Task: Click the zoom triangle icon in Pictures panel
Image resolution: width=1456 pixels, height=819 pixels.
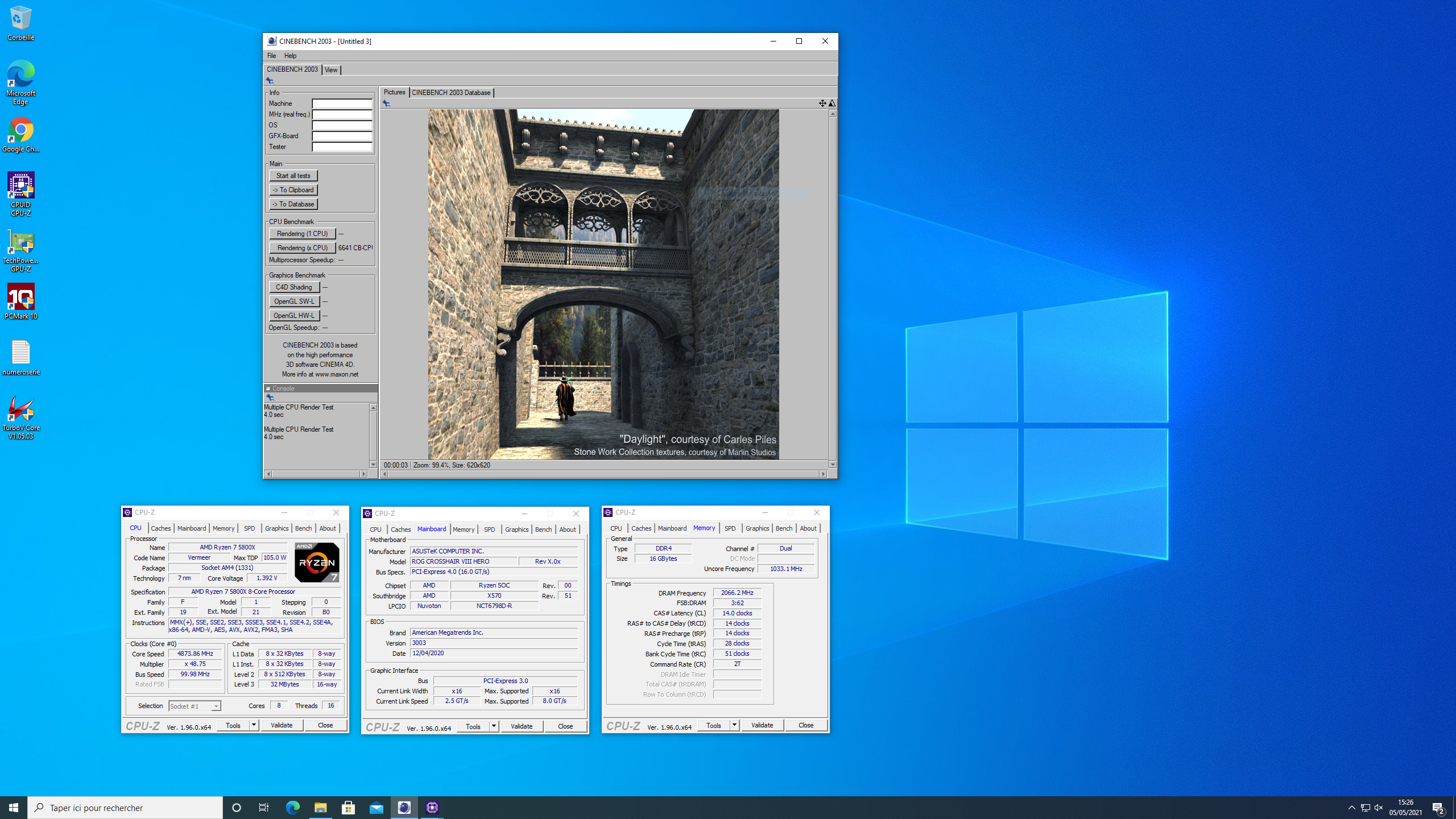Action: point(832,103)
